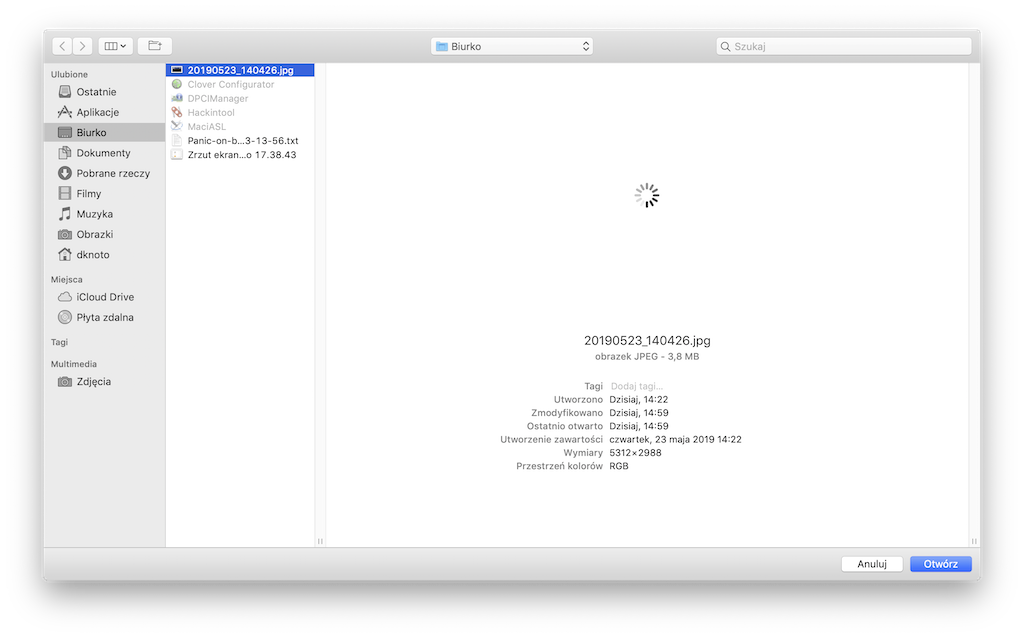Open Muzyka in the sidebar
This screenshot has width=1024, height=638.
[x=104, y=214]
